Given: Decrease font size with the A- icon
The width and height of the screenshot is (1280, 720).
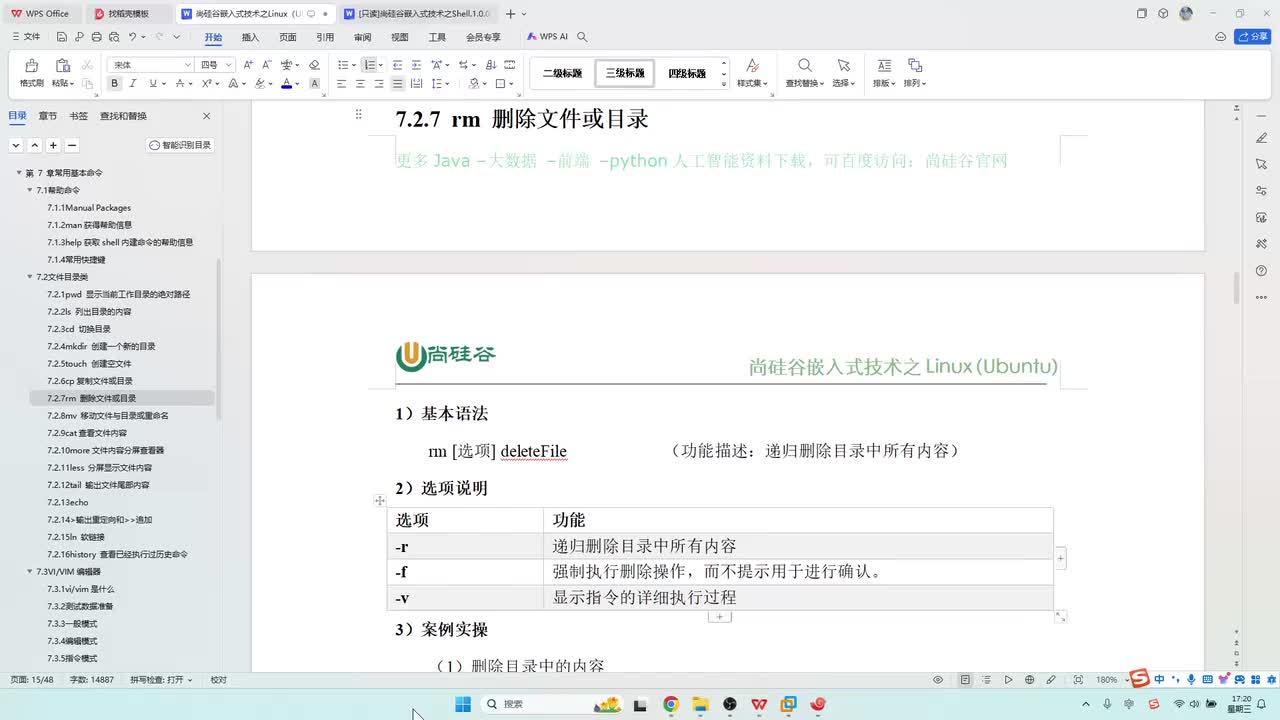Looking at the screenshot, I should click(x=267, y=65).
